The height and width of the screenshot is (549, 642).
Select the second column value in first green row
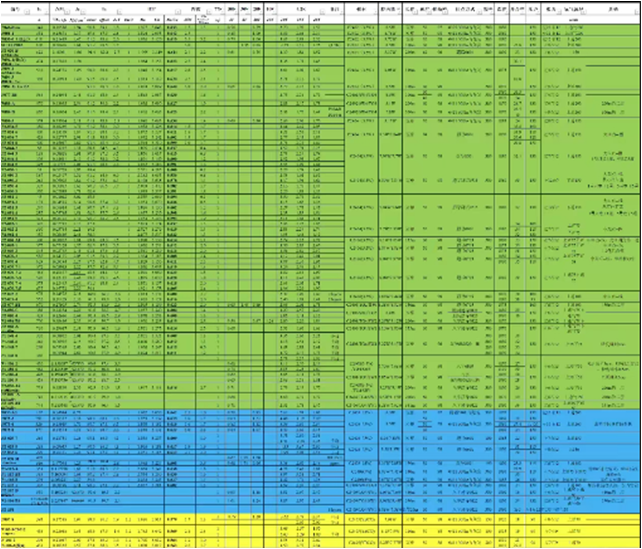pyautogui.click(x=38, y=27)
